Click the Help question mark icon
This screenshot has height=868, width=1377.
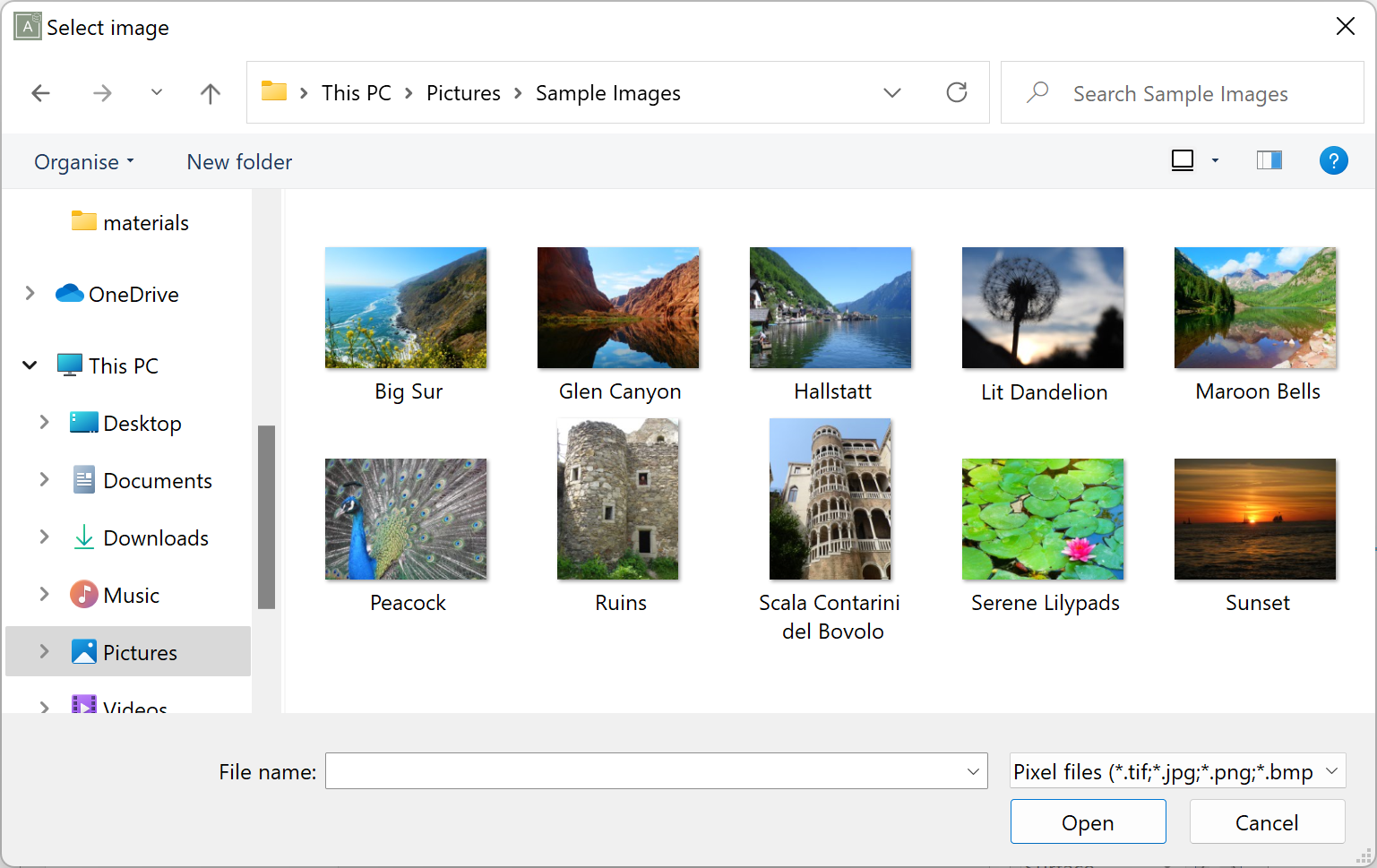[x=1334, y=160]
